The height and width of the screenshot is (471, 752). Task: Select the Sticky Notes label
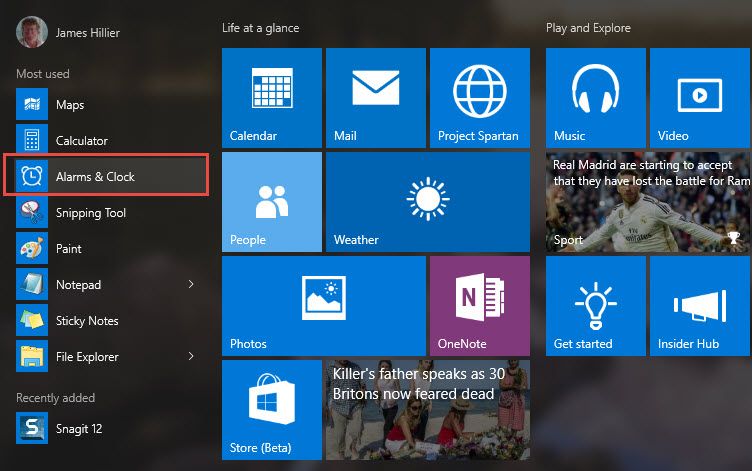point(87,321)
